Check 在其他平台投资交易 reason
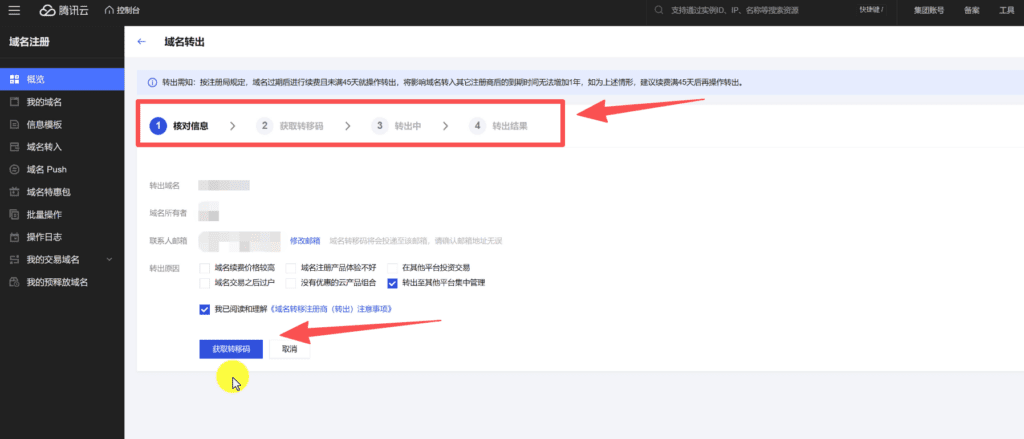The width and height of the screenshot is (1024, 439). point(392,268)
